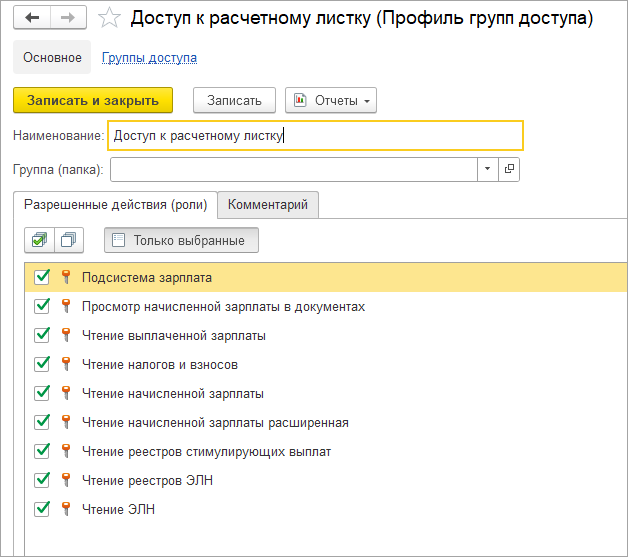628x557 pixels.
Task: Click the back navigation arrow
Action: pyautogui.click(x=32, y=18)
